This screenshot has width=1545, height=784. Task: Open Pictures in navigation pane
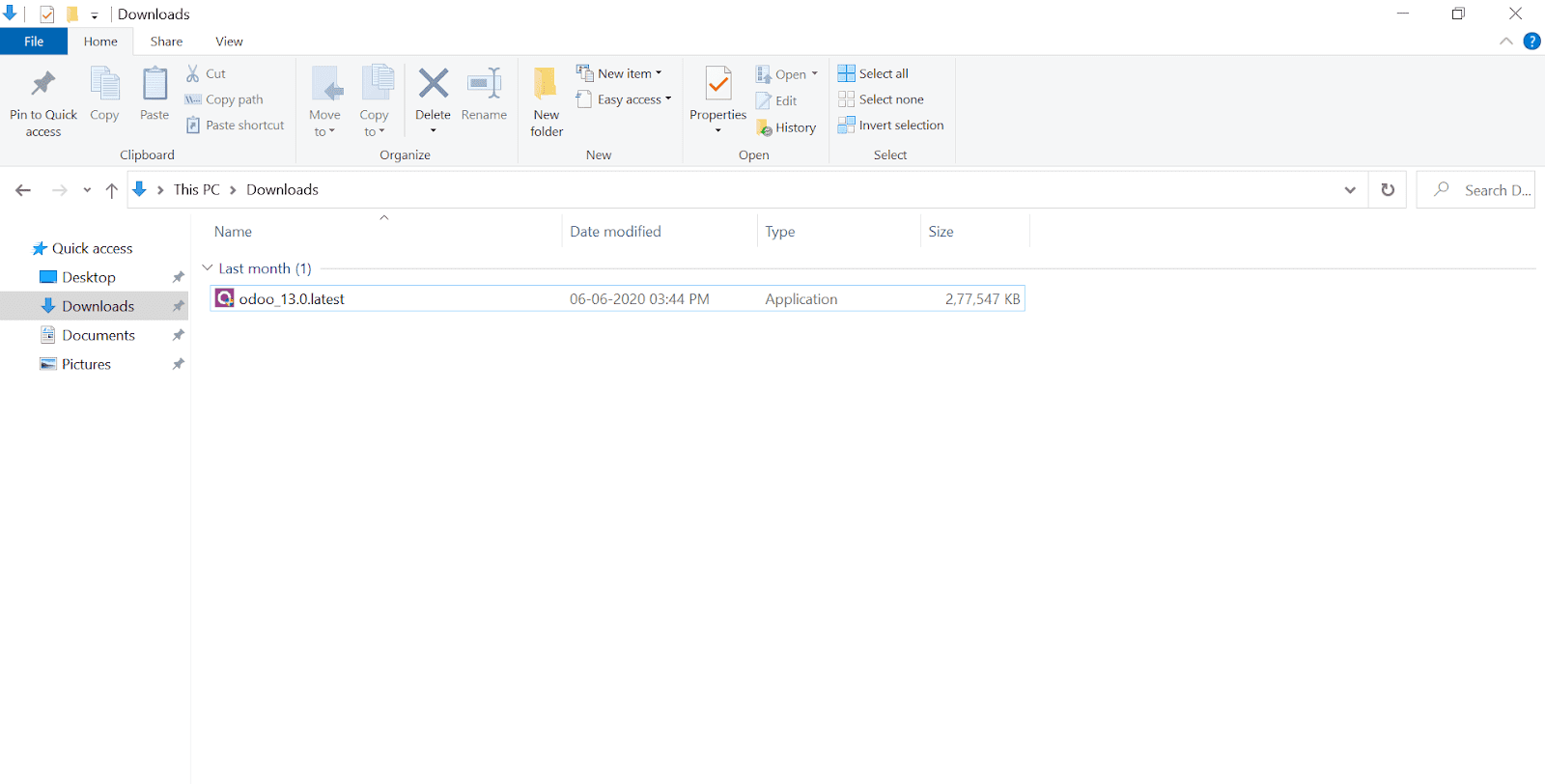[x=75, y=364]
